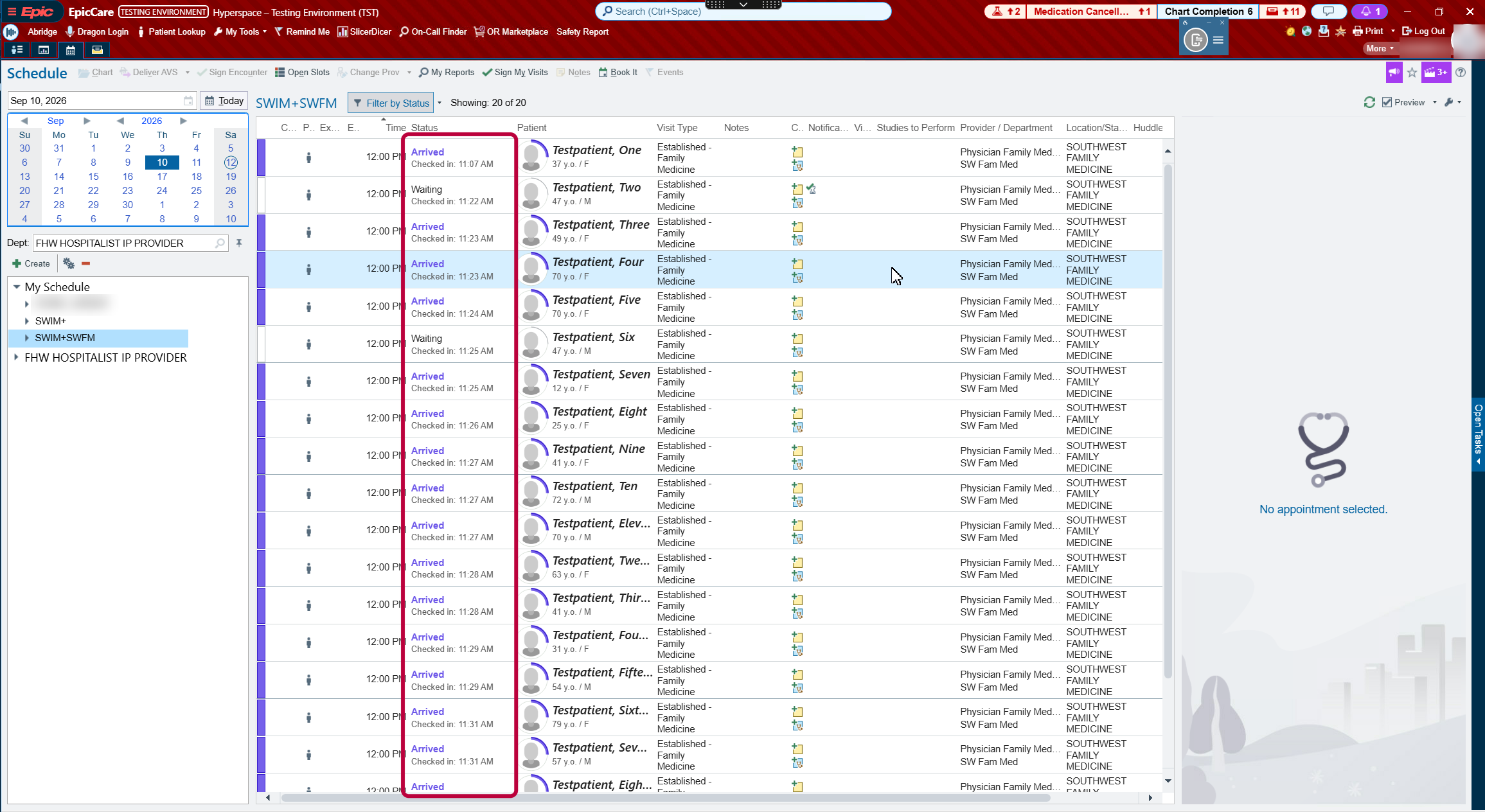Click the horizontal scrollbar of the schedule
This screenshot has height=812, width=1485.
pyautogui.click(x=666, y=798)
